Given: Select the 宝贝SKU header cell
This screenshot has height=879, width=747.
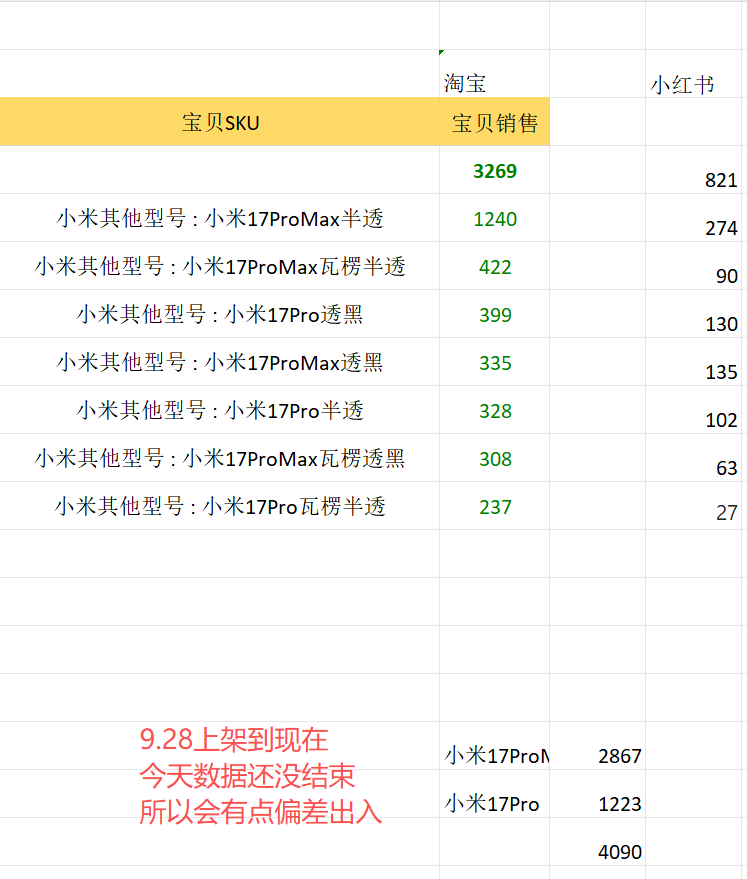Looking at the screenshot, I should [x=220, y=122].
